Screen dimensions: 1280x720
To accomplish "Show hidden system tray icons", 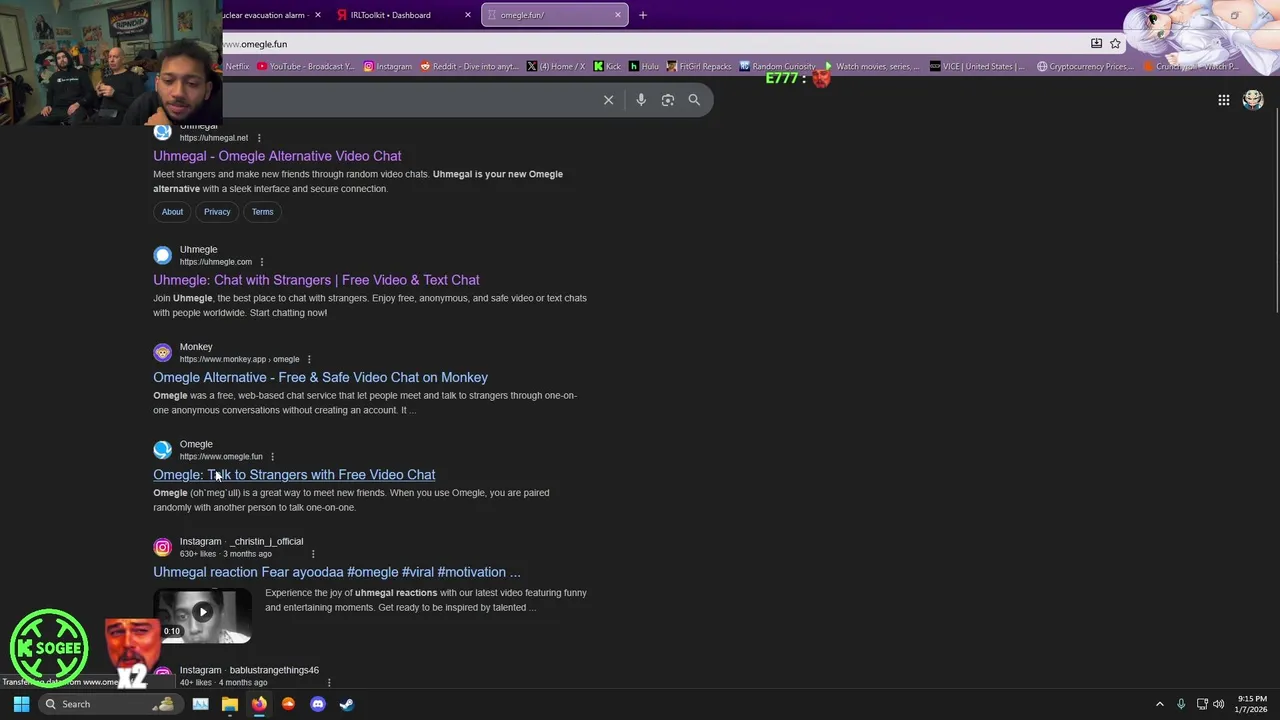I will point(1160,704).
